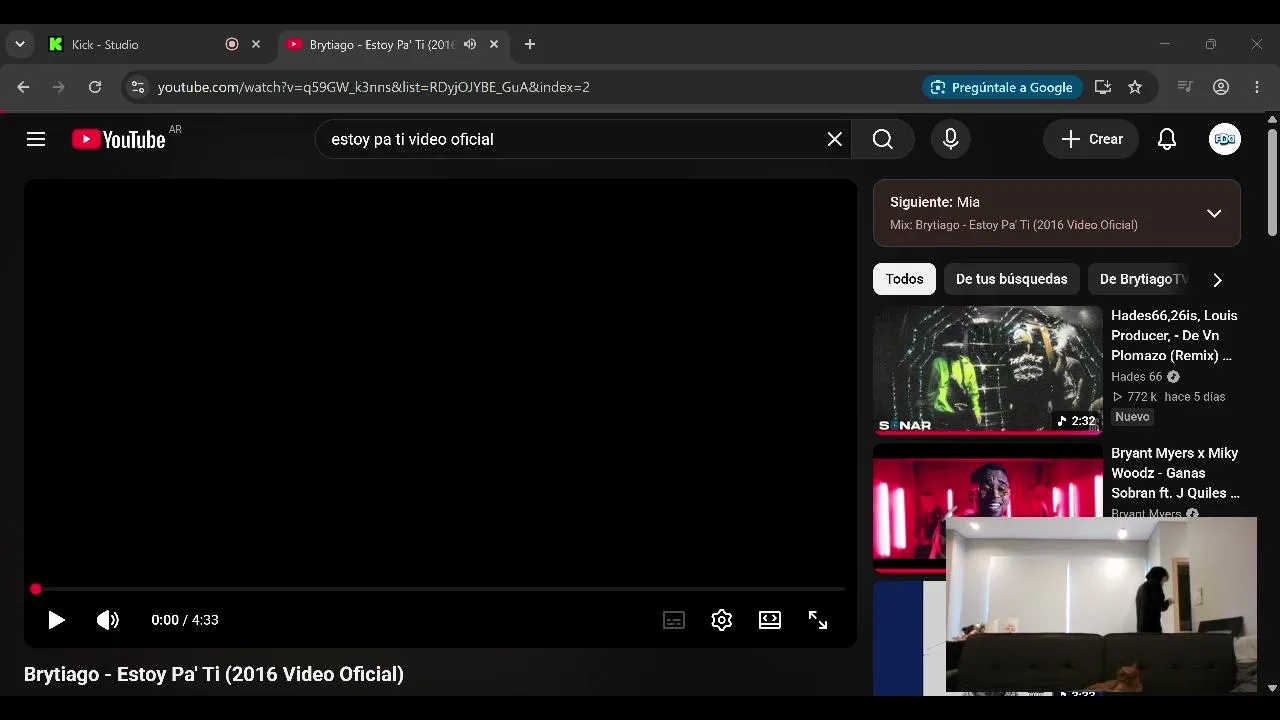Install the YouTube app from address bar

[x=1103, y=87]
